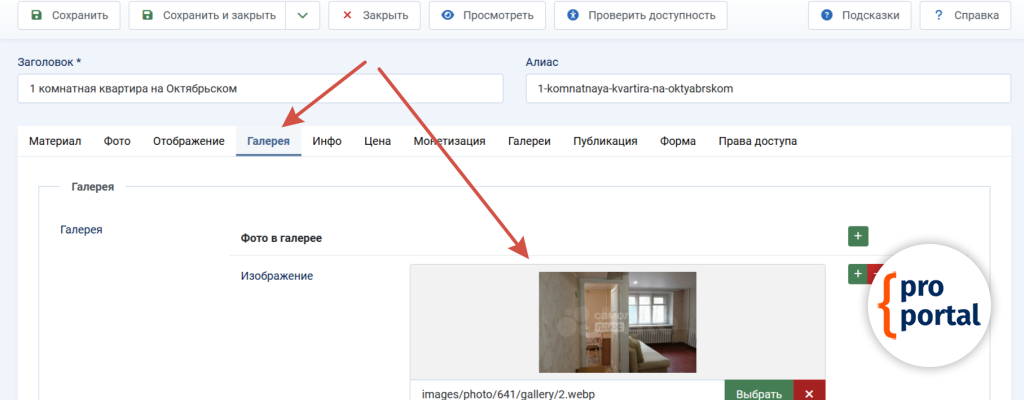Open Подсказки hints button
This screenshot has width=1024, height=400.
click(x=859, y=16)
